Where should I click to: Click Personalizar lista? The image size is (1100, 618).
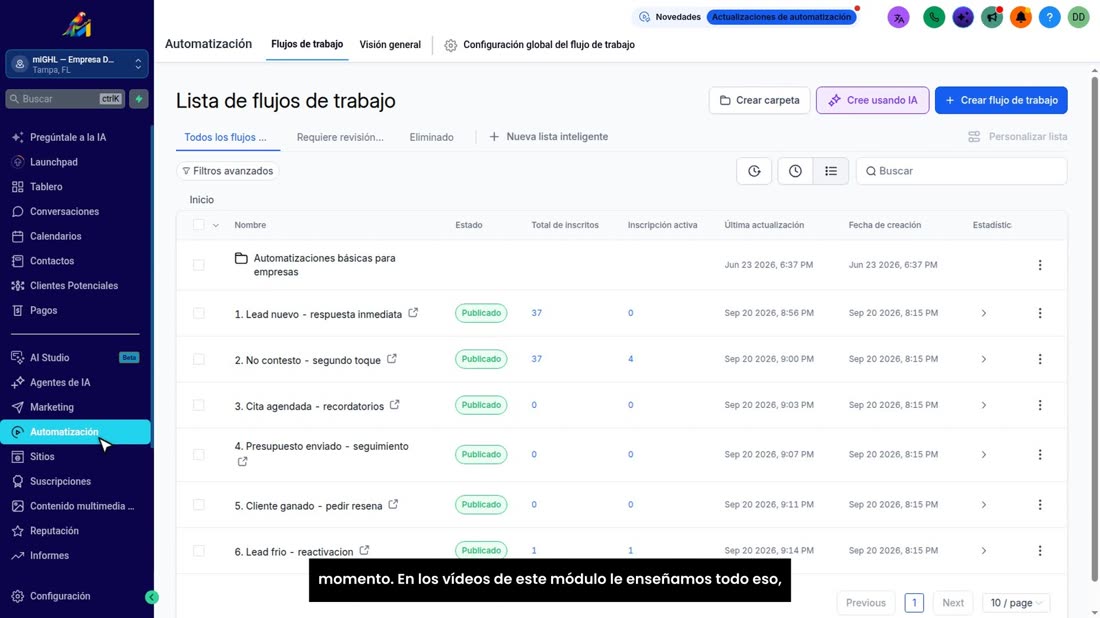[1018, 137]
